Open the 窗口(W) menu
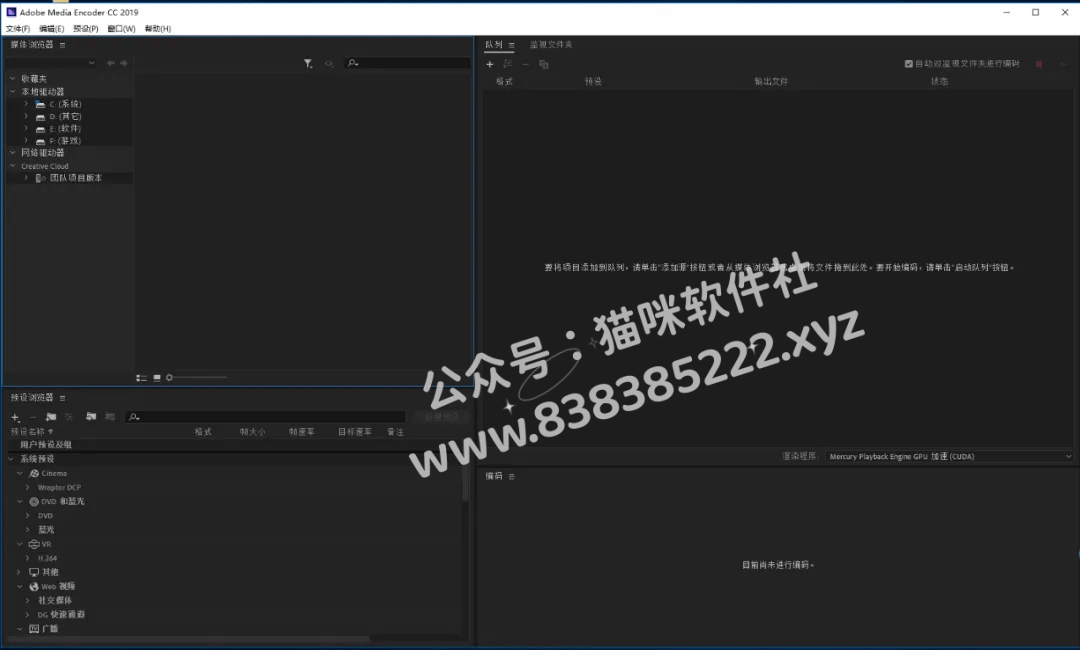 [121, 29]
